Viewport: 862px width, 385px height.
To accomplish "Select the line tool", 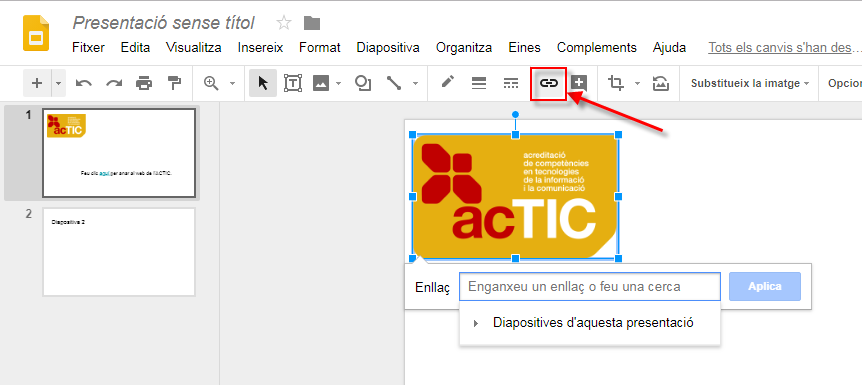I will (394, 83).
